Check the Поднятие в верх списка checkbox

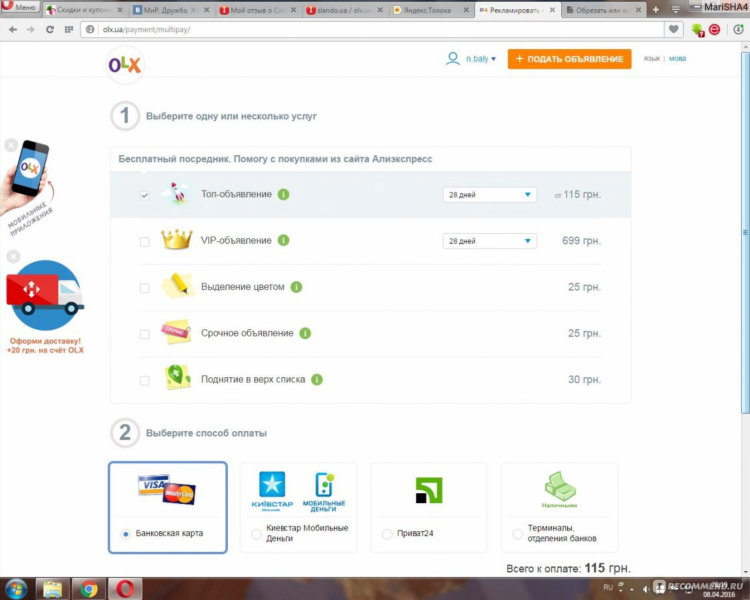(144, 380)
